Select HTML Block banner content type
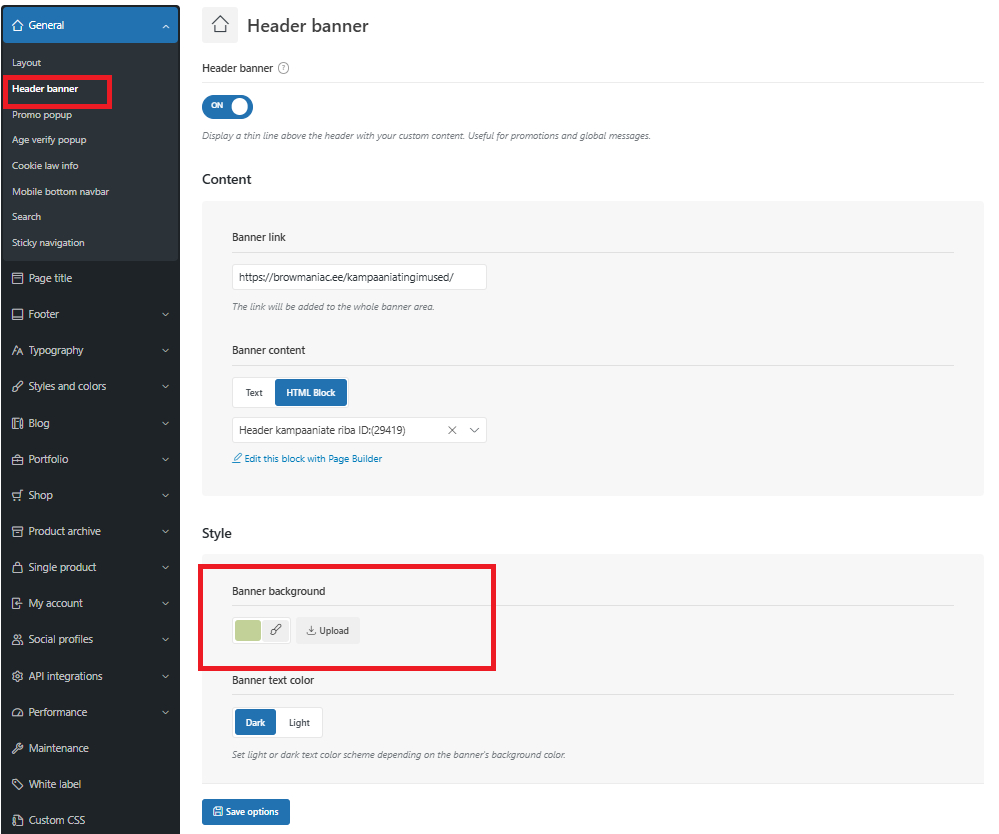 (311, 392)
